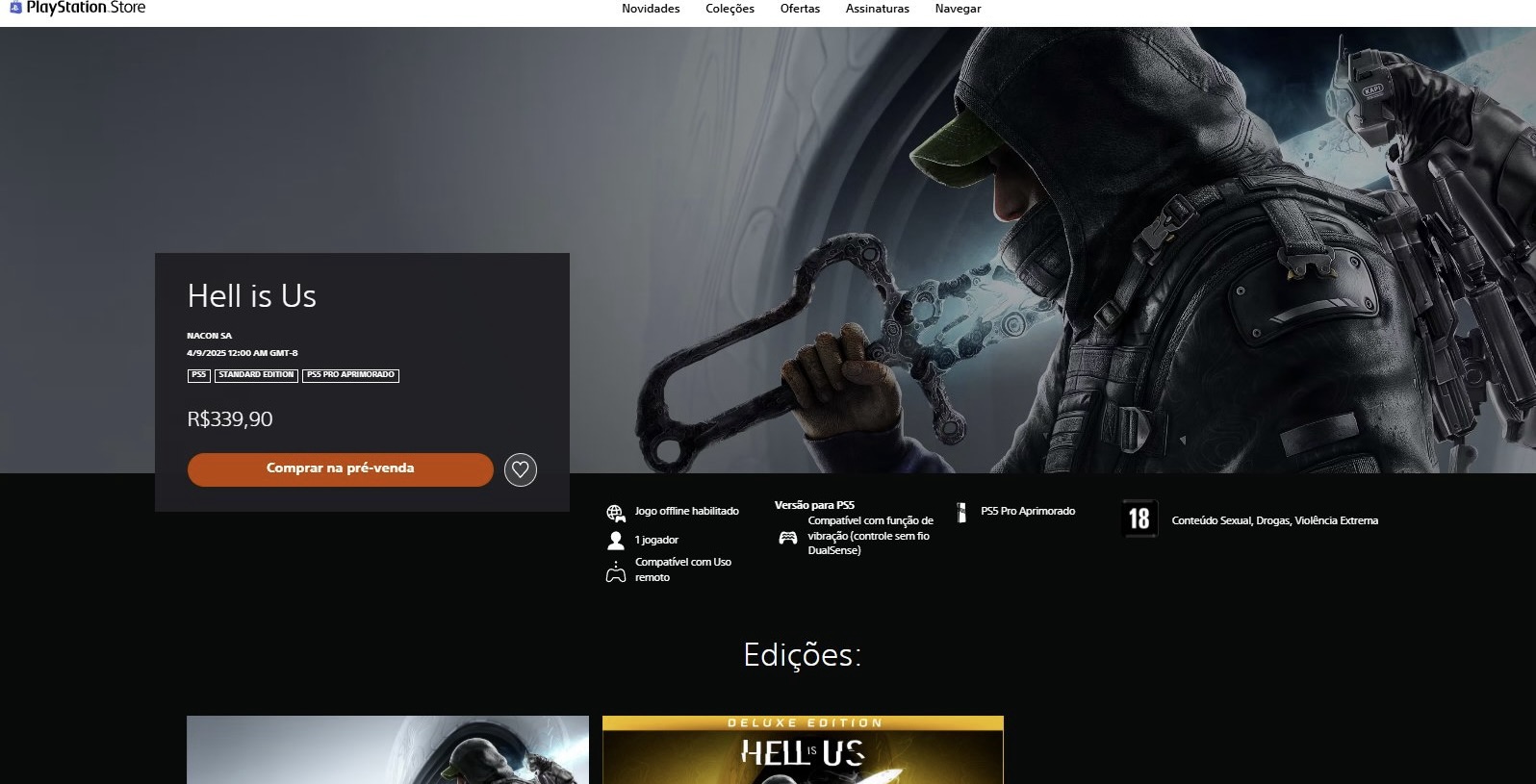Click the NACON SA publisher name
Image resolution: width=1536 pixels, height=784 pixels.
[x=210, y=336]
